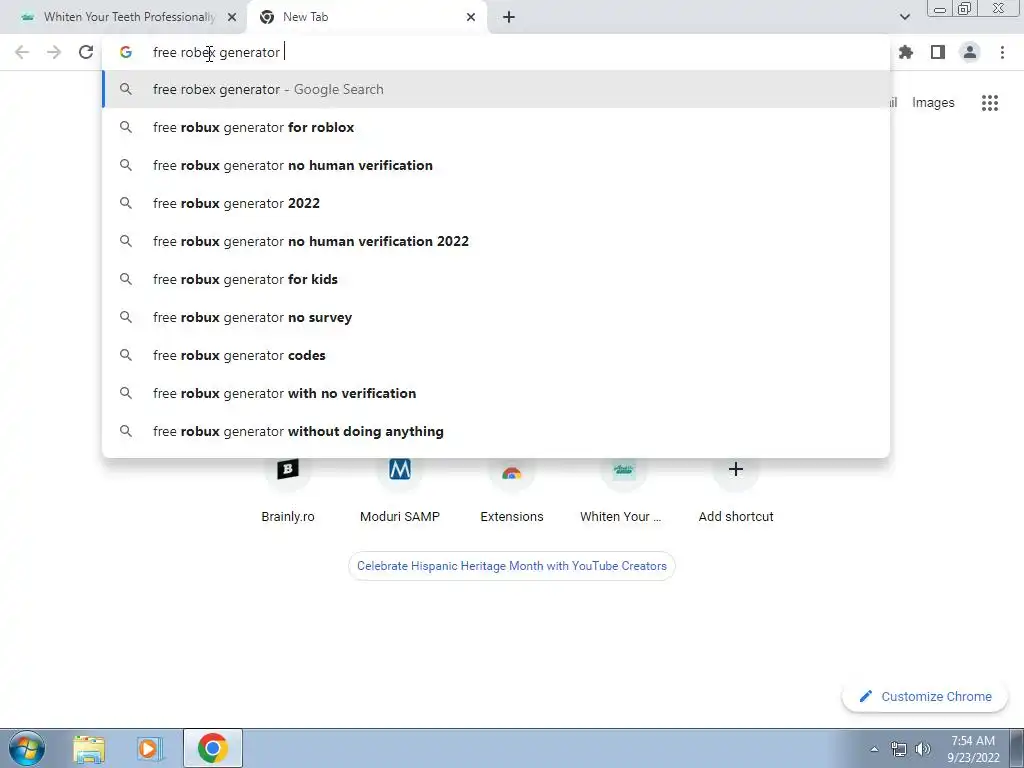1024x768 pixels.
Task: Close the Whiten Your Teeth tab
Action: coord(232,17)
